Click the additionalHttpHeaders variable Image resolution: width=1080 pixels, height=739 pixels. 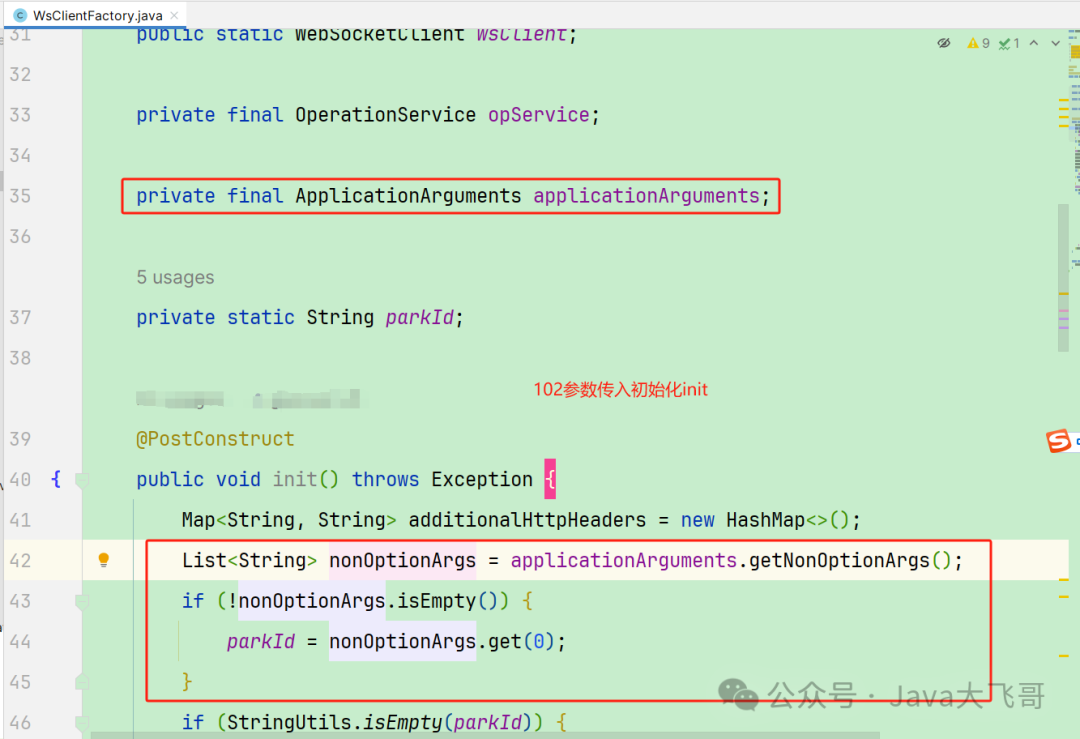click(x=527, y=520)
